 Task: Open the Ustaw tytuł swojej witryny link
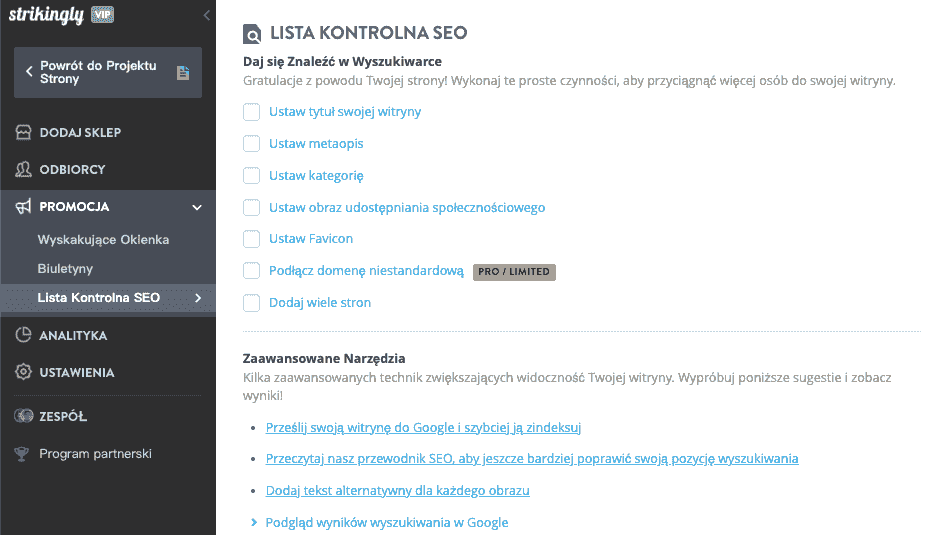click(345, 112)
